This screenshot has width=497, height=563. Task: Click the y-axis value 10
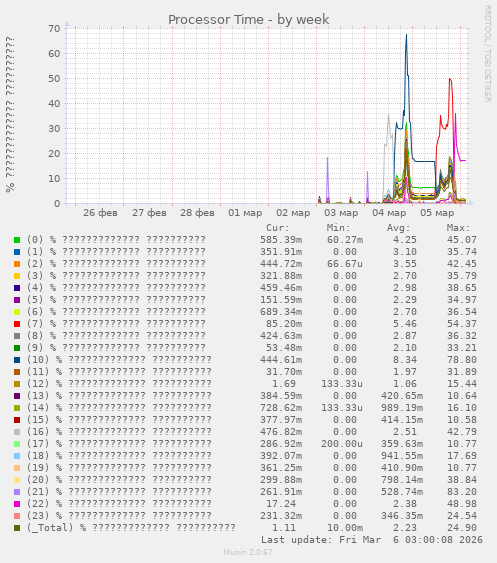pos(54,178)
